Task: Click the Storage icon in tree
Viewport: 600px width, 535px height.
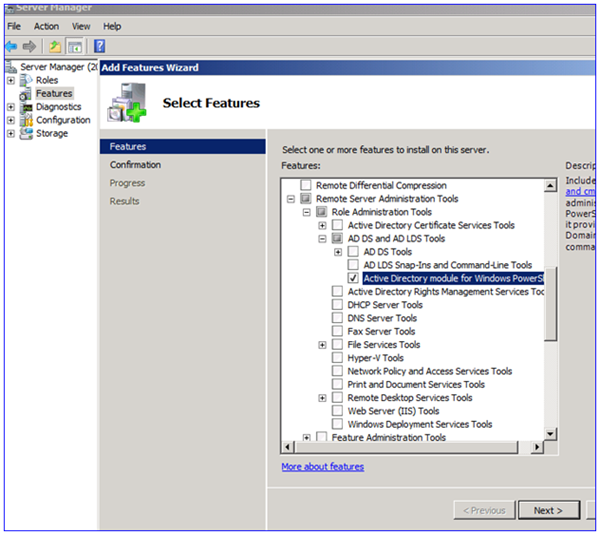Action: pos(26,134)
